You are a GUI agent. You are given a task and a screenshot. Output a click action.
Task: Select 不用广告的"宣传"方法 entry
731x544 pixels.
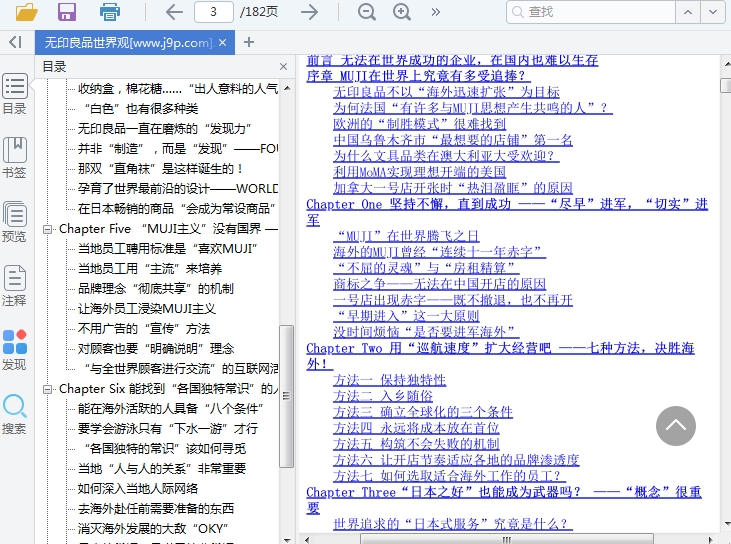(144, 329)
